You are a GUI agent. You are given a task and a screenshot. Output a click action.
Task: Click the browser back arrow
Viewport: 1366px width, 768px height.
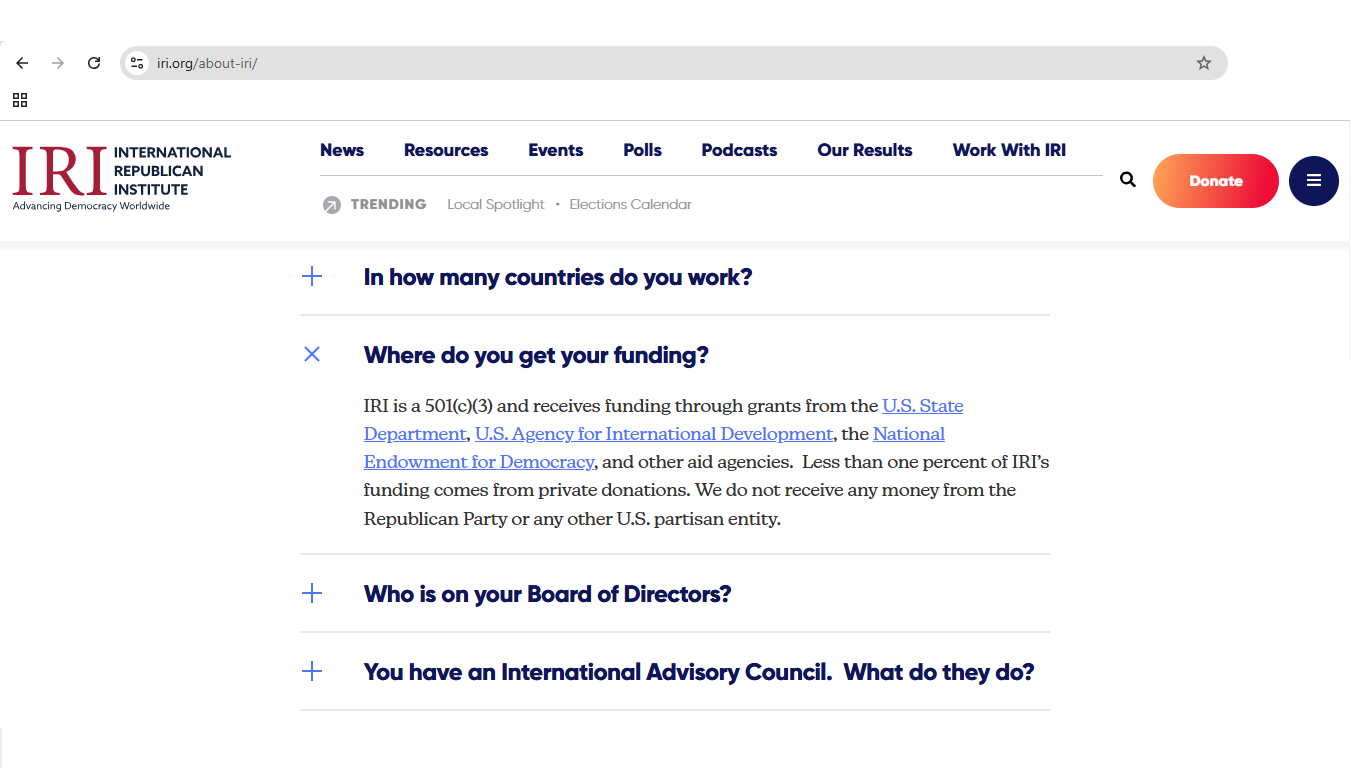tap(22, 63)
